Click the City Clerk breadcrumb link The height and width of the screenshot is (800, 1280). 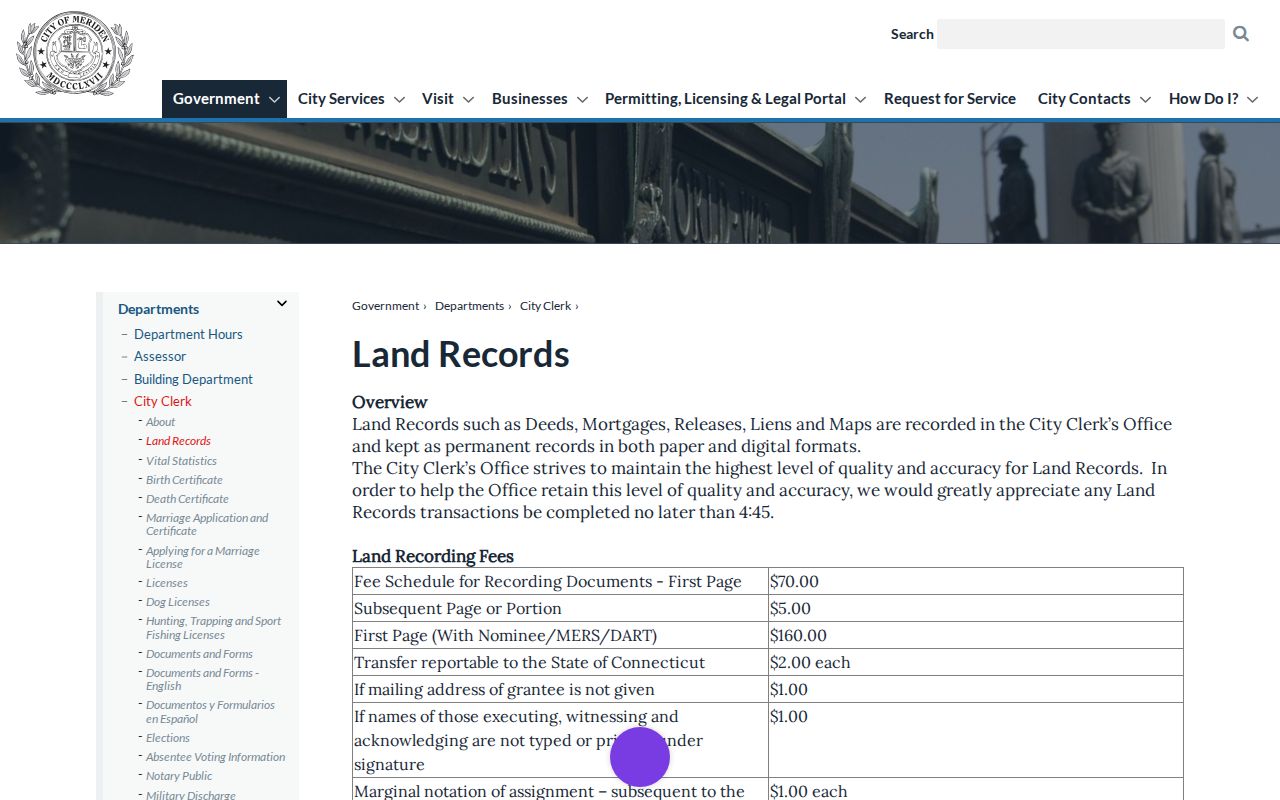pos(545,306)
